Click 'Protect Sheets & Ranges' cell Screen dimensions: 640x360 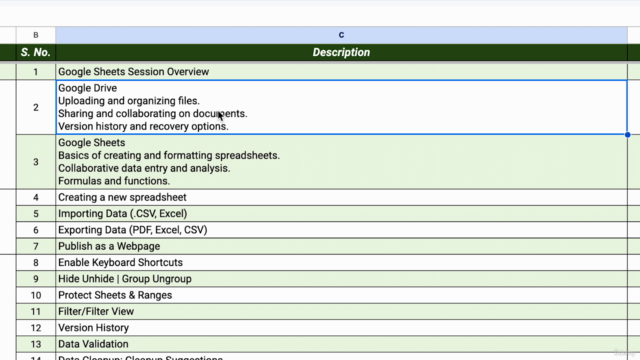click(x=341, y=295)
